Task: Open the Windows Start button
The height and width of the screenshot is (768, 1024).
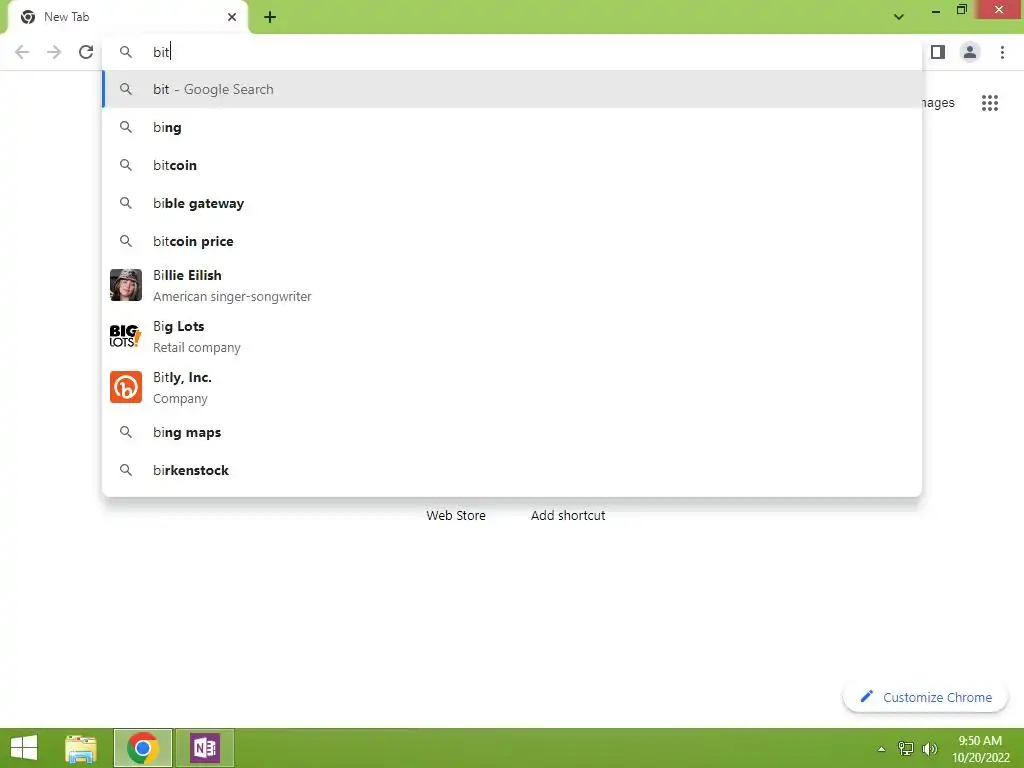Action: pos(24,748)
